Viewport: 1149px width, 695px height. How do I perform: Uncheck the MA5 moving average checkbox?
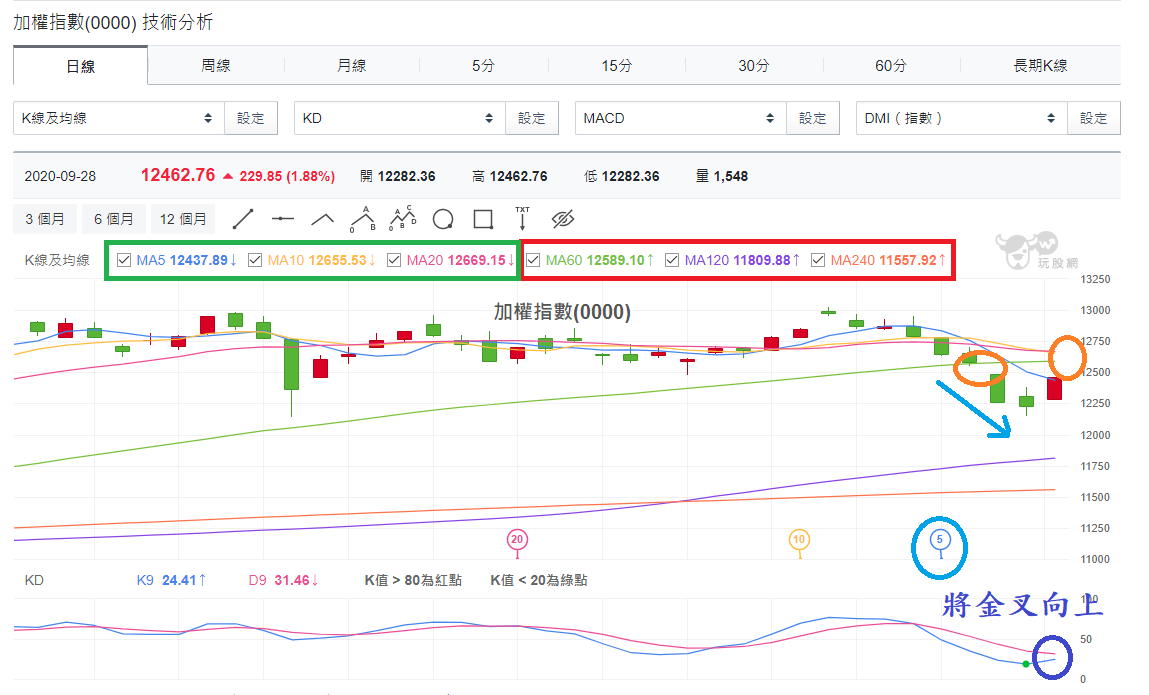[x=124, y=260]
